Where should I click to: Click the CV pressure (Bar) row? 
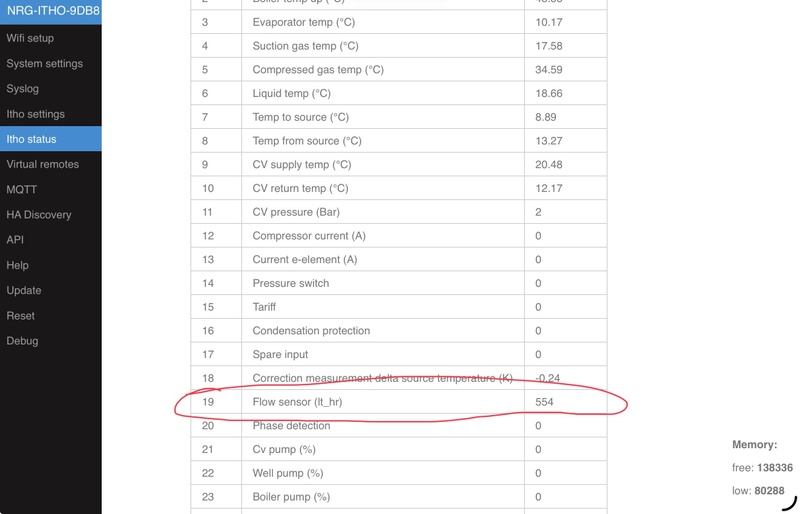click(297, 212)
